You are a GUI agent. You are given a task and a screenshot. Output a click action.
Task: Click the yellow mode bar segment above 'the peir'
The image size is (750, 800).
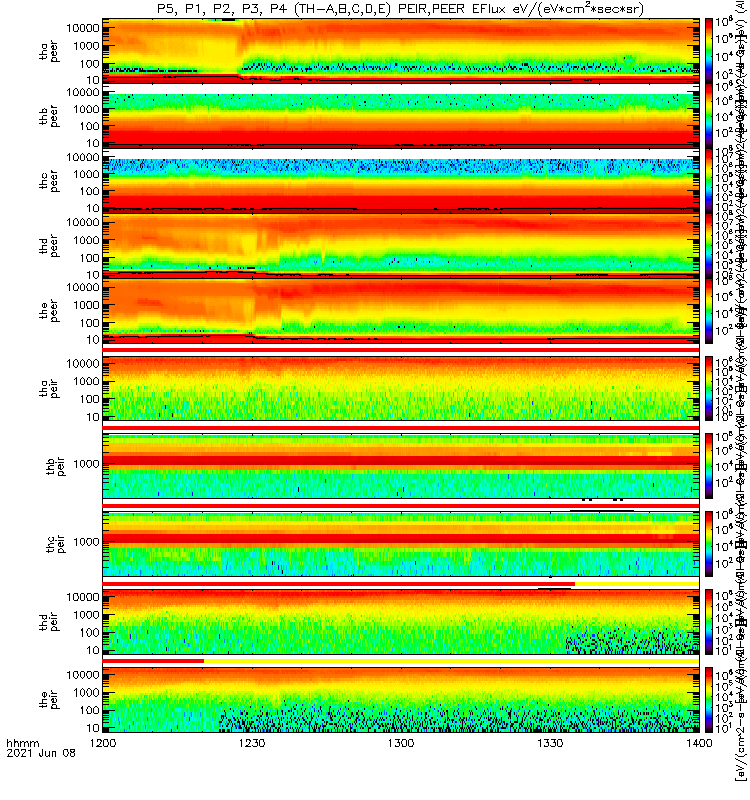click(x=452, y=661)
